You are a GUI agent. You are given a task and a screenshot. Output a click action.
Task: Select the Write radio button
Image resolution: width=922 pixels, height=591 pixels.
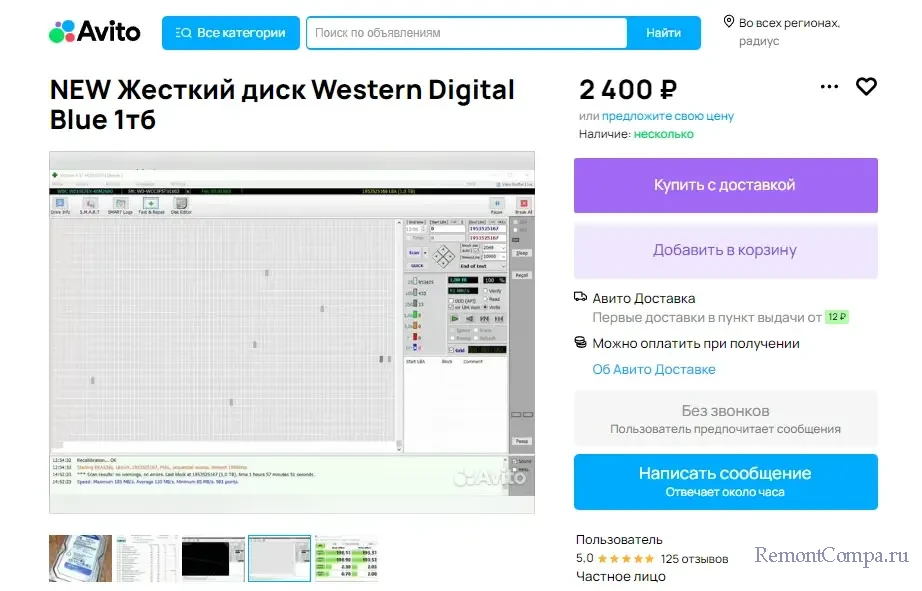click(x=484, y=307)
